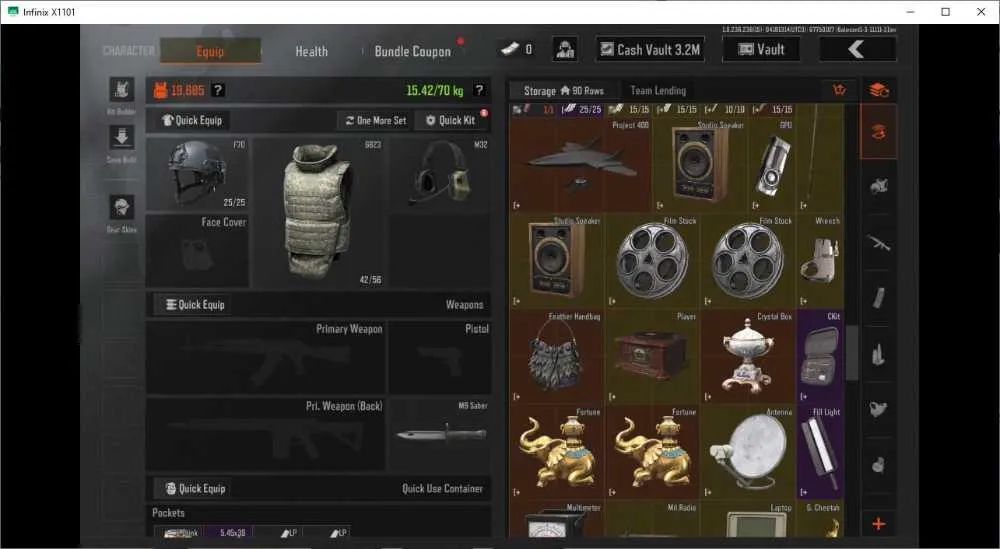Click the storage list vertical scrollbar

pos(851,353)
